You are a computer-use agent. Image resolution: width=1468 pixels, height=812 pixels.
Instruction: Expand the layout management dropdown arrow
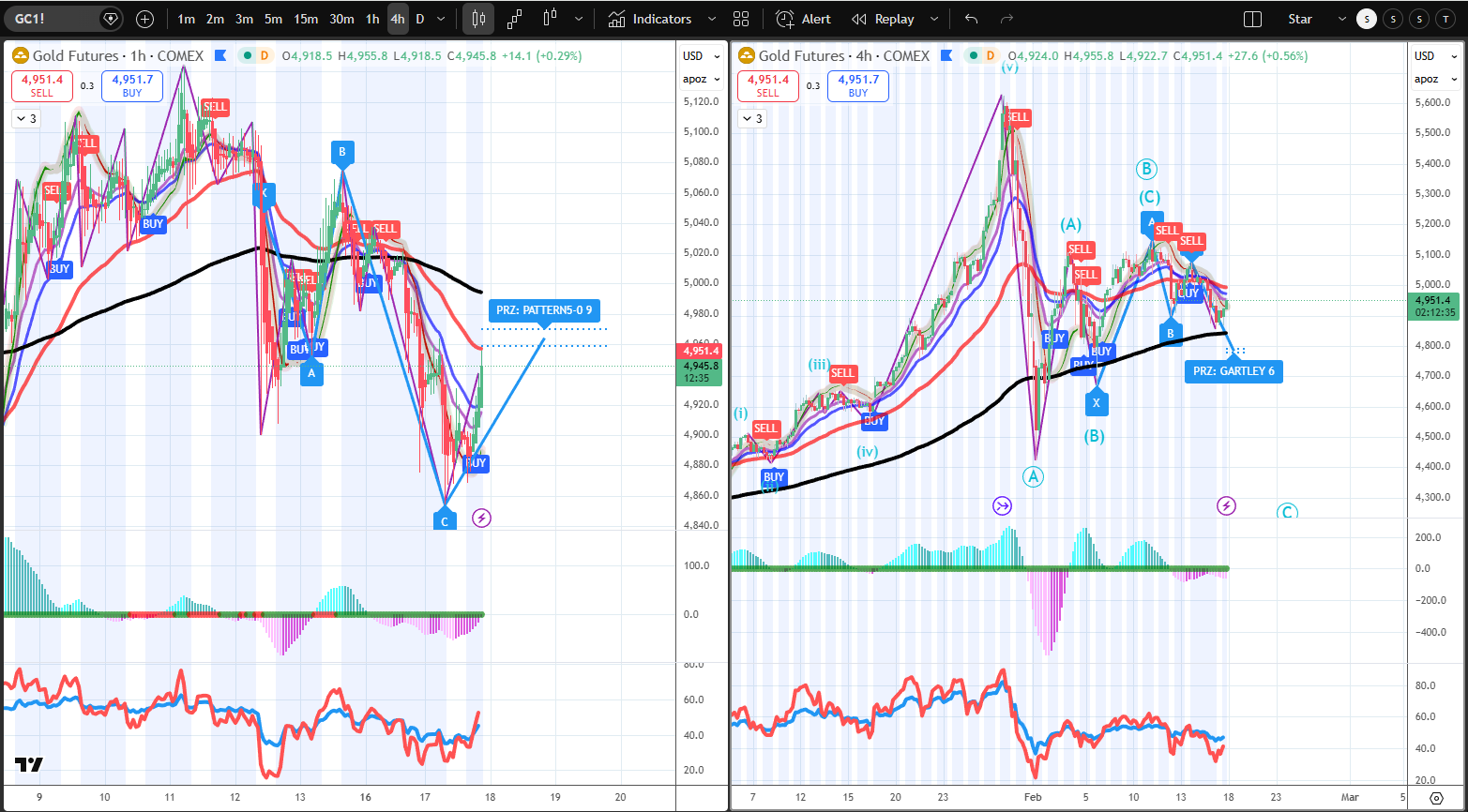tap(1341, 19)
